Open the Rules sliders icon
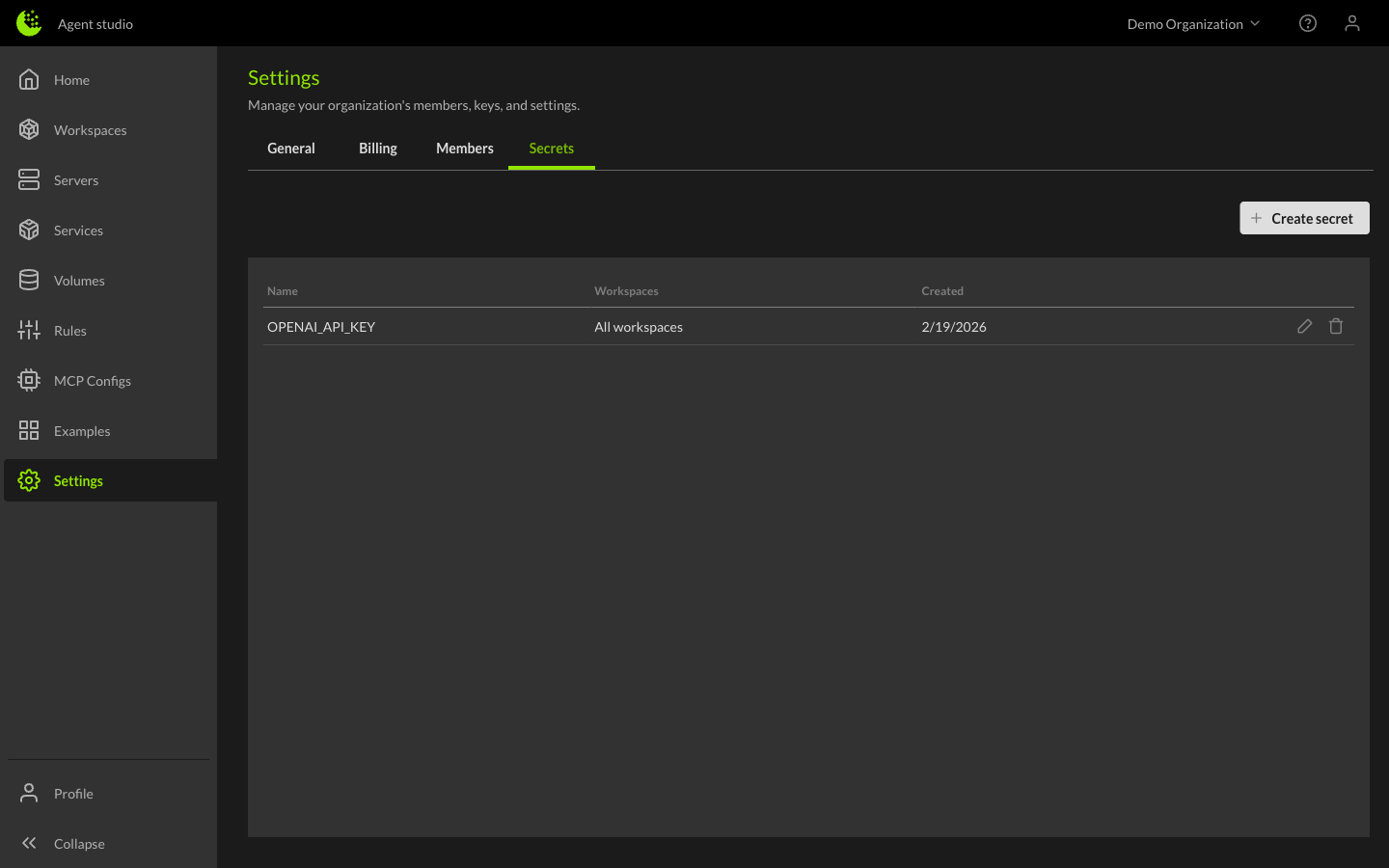Image resolution: width=1389 pixels, height=868 pixels. [29, 330]
